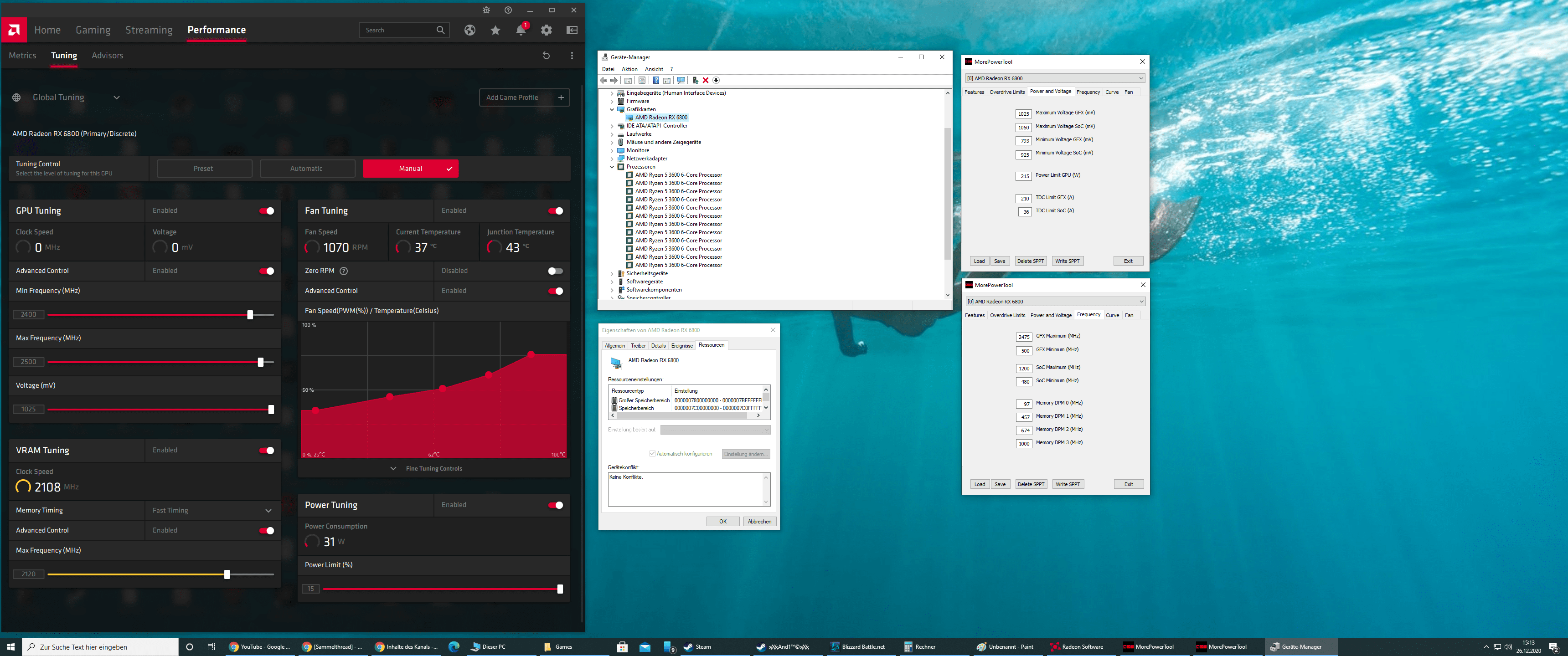Image resolution: width=1568 pixels, height=656 pixels.
Task: Open notifications bell icon
Action: pyautogui.click(x=521, y=30)
